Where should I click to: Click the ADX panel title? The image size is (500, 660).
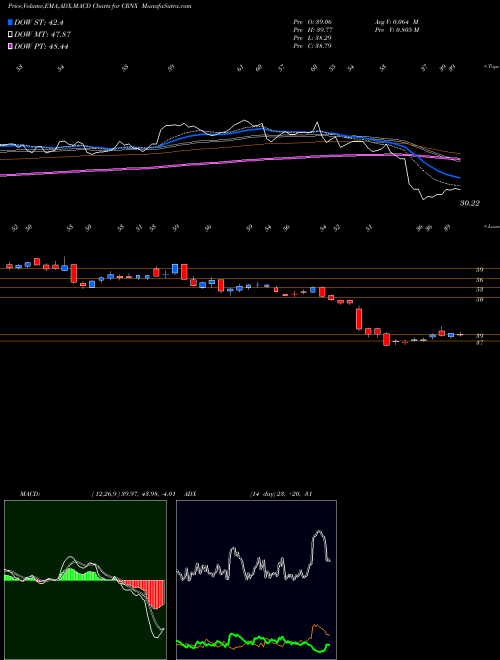tap(190, 494)
